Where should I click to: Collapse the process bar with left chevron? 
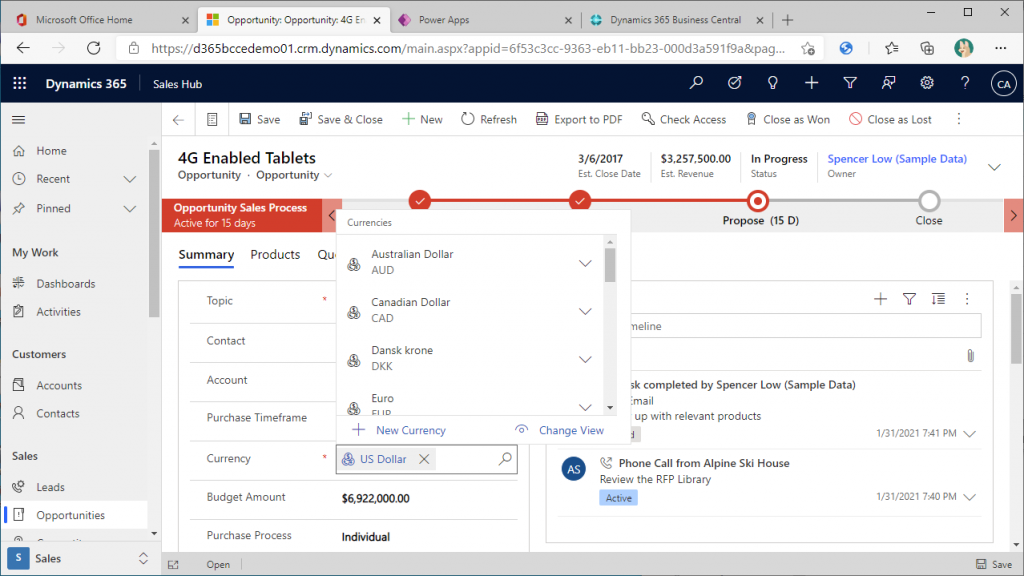tap(332, 216)
